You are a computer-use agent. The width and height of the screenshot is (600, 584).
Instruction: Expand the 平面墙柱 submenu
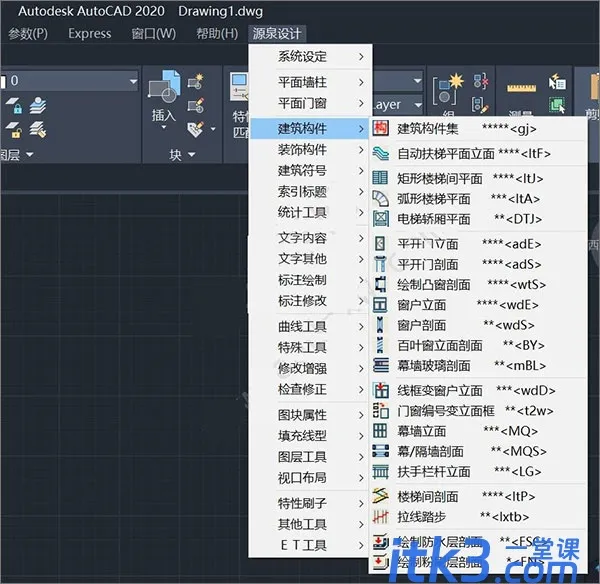click(310, 82)
